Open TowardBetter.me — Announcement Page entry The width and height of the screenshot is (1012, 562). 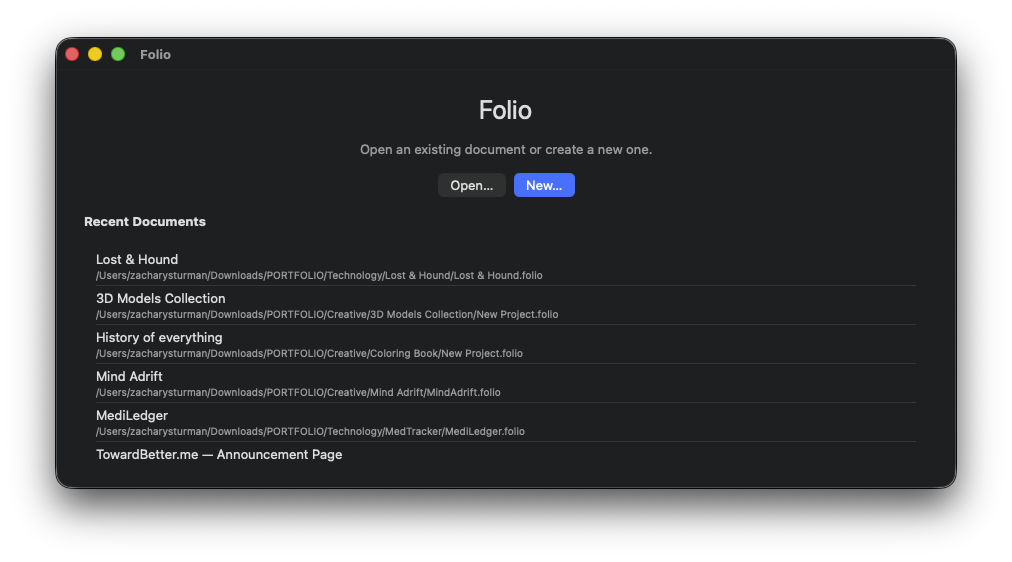point(219,454)
